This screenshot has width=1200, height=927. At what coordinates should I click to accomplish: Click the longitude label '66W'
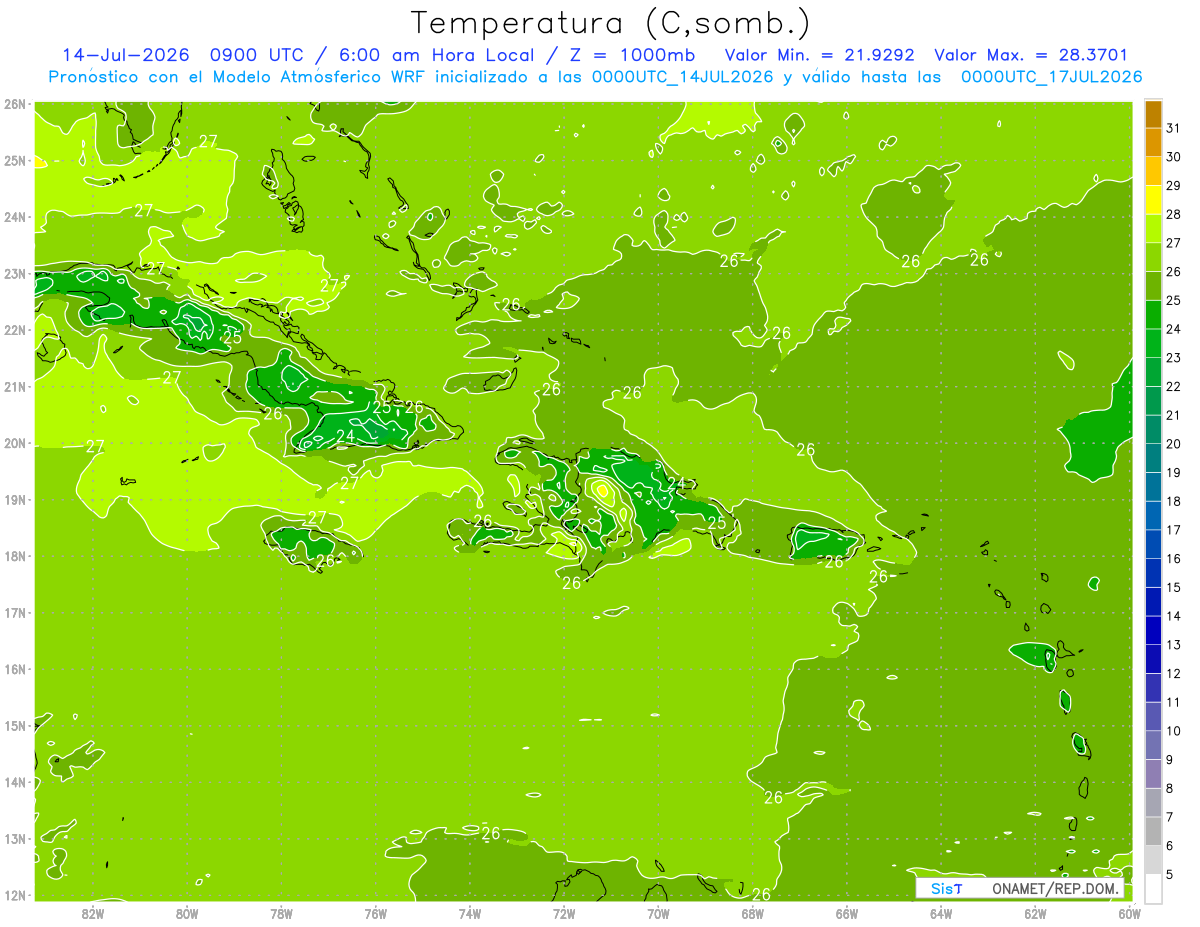[847, 912]
